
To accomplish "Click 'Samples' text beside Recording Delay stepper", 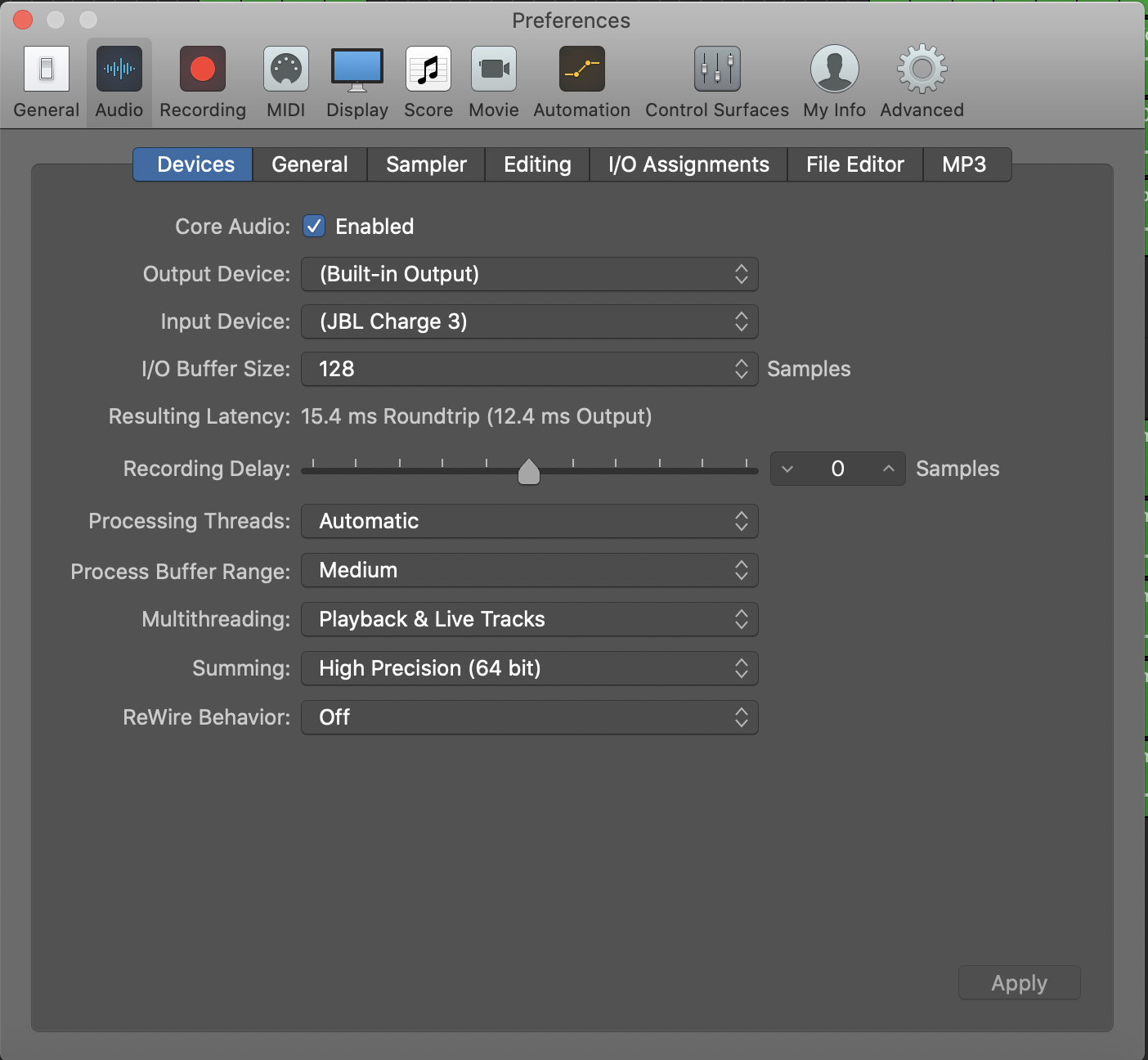I will pos(957,469).
